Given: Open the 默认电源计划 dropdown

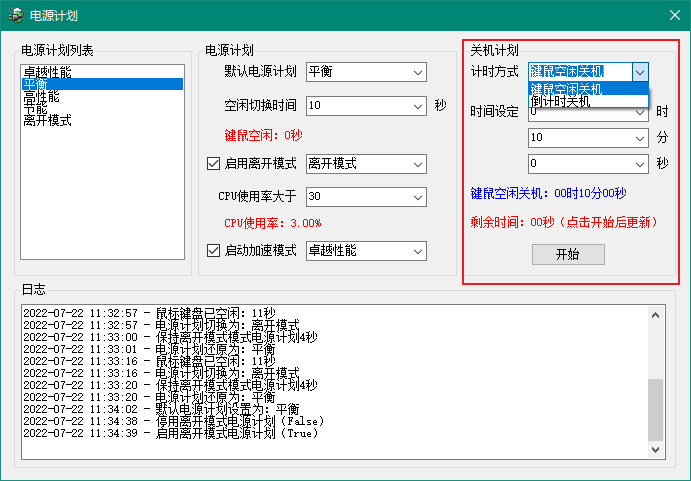Looking at the screenshot, I should click(366, 72).
